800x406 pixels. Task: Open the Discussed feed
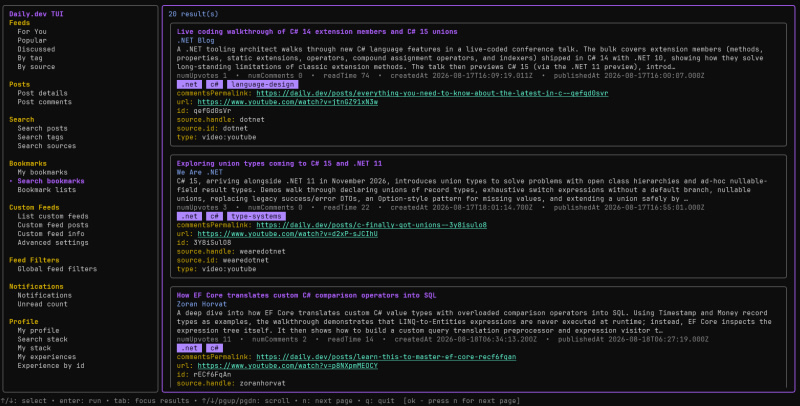coord(36,49)
